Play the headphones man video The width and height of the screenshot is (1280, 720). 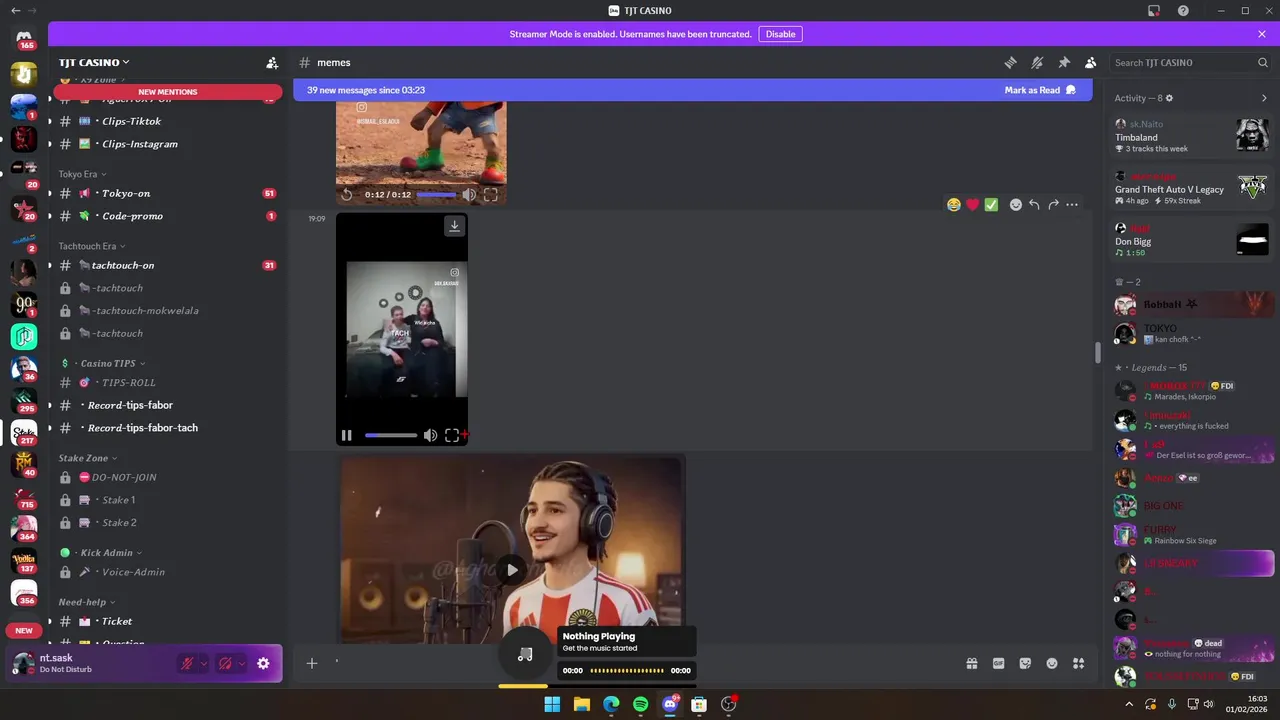[512, 570]
